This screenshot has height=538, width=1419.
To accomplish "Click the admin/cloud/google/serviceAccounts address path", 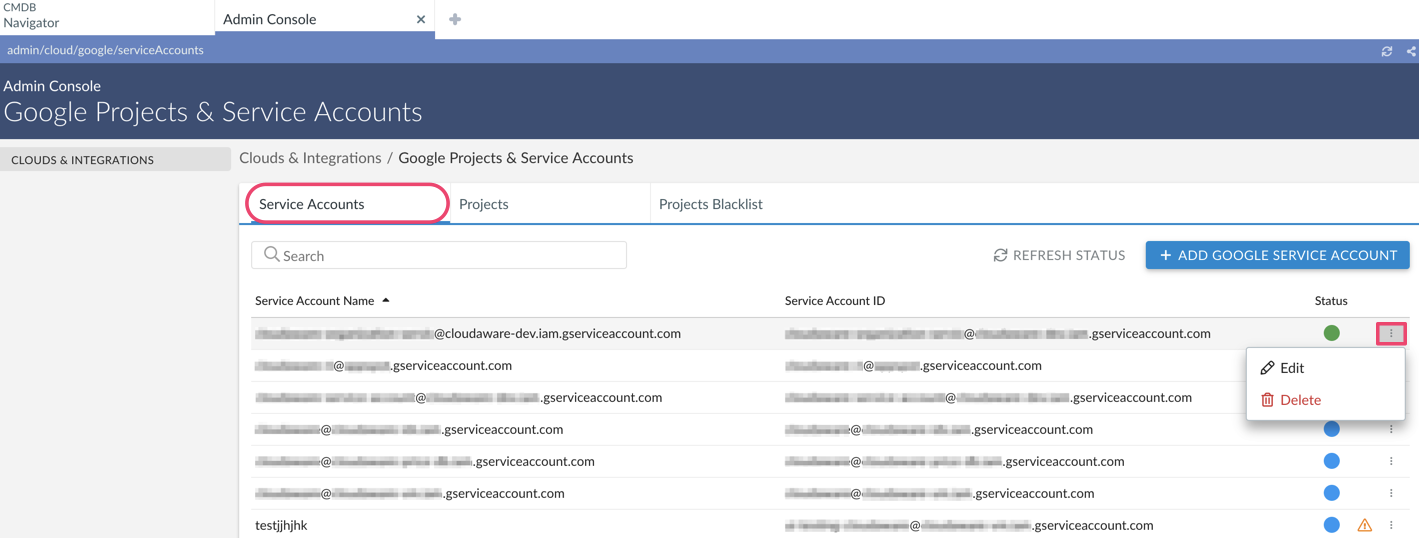I will coord(105,50).
